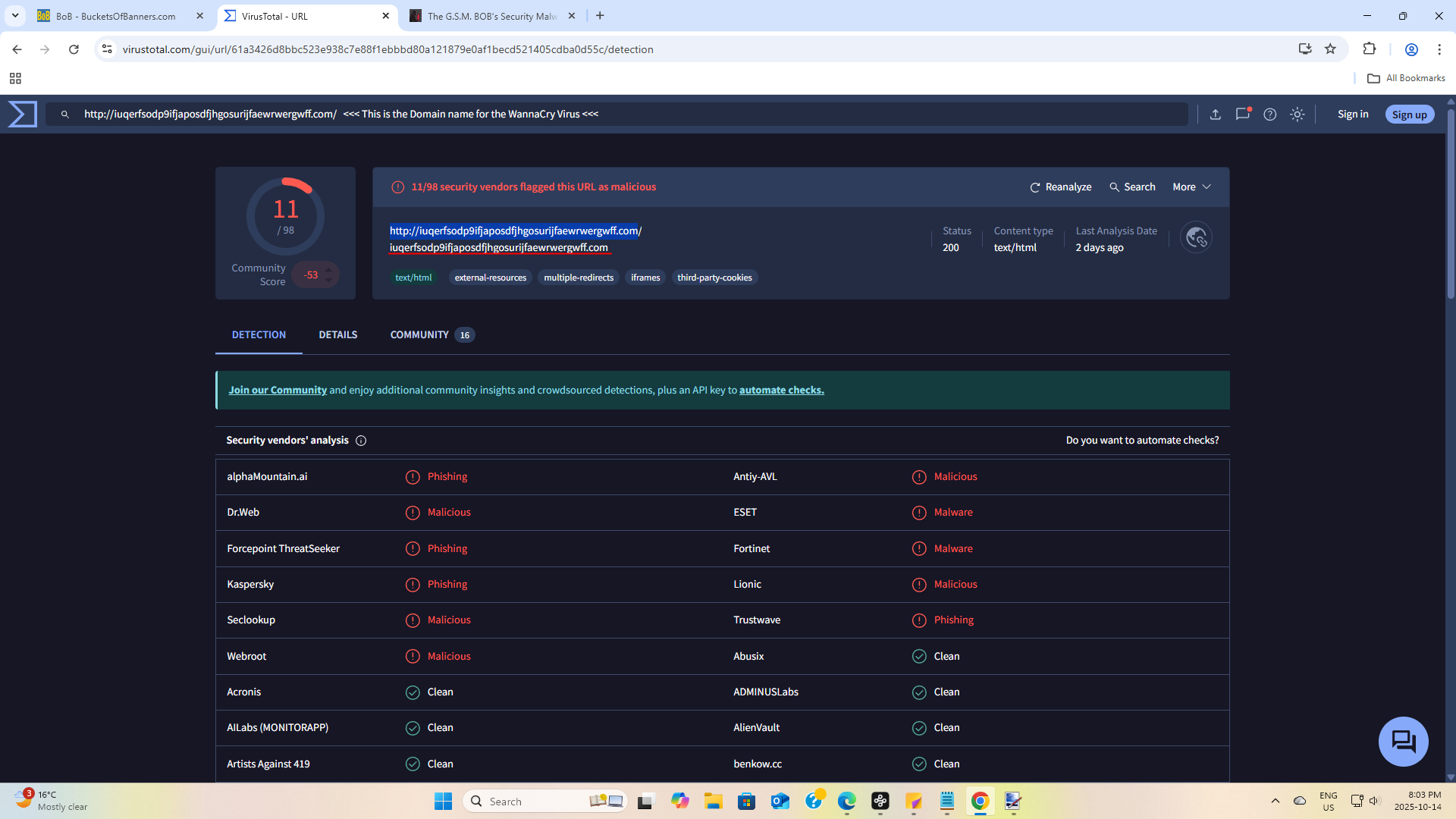Open the tab search dropdown arrow
This screenshot has width=1456, height=819.
pyautogui.click(x=15, y=16)
